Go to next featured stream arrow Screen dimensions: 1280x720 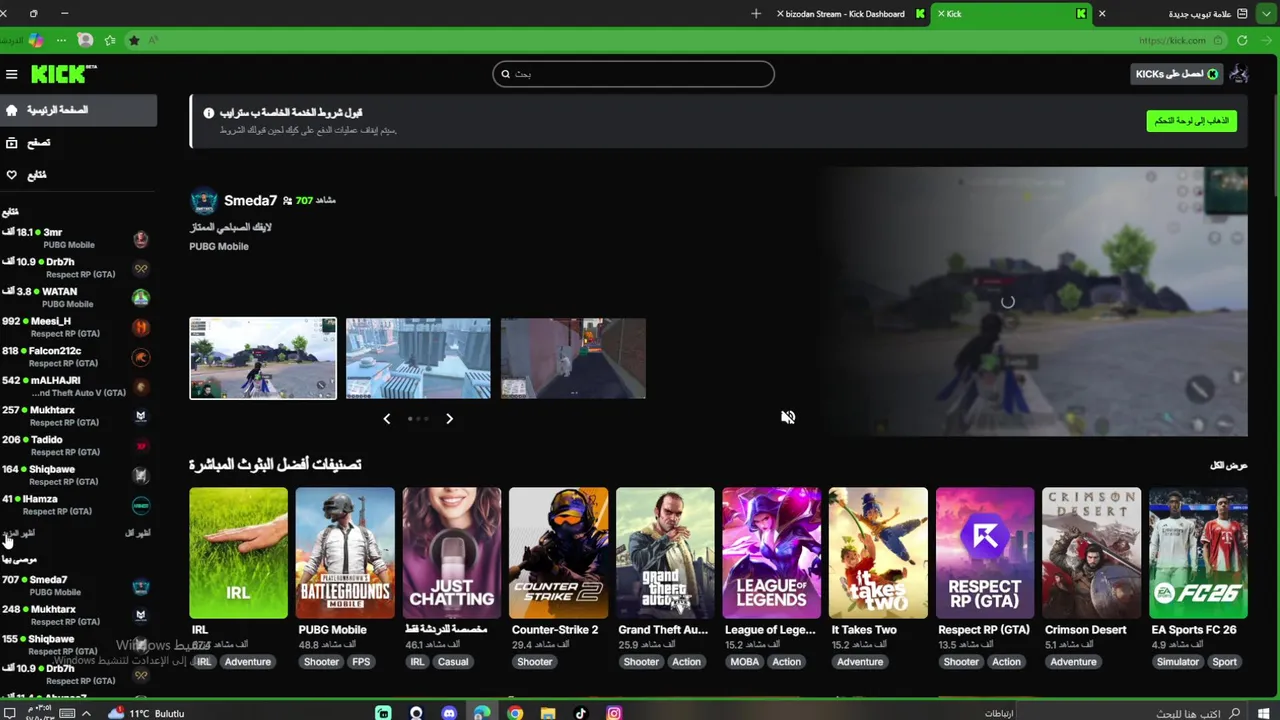point(449,419)
